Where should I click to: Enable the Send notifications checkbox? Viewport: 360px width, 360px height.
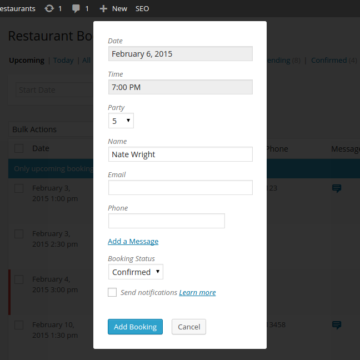(x=112, y=293)
